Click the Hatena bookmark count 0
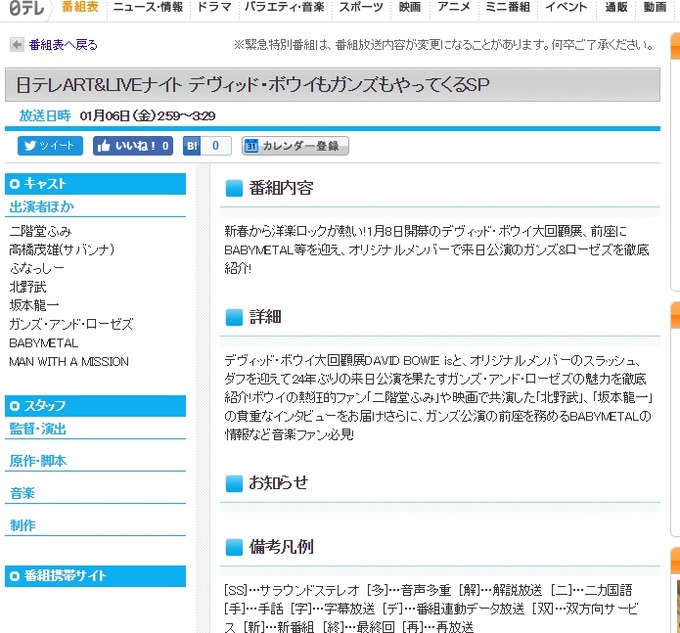Screen dimensions: 680x633 point(216,146)
